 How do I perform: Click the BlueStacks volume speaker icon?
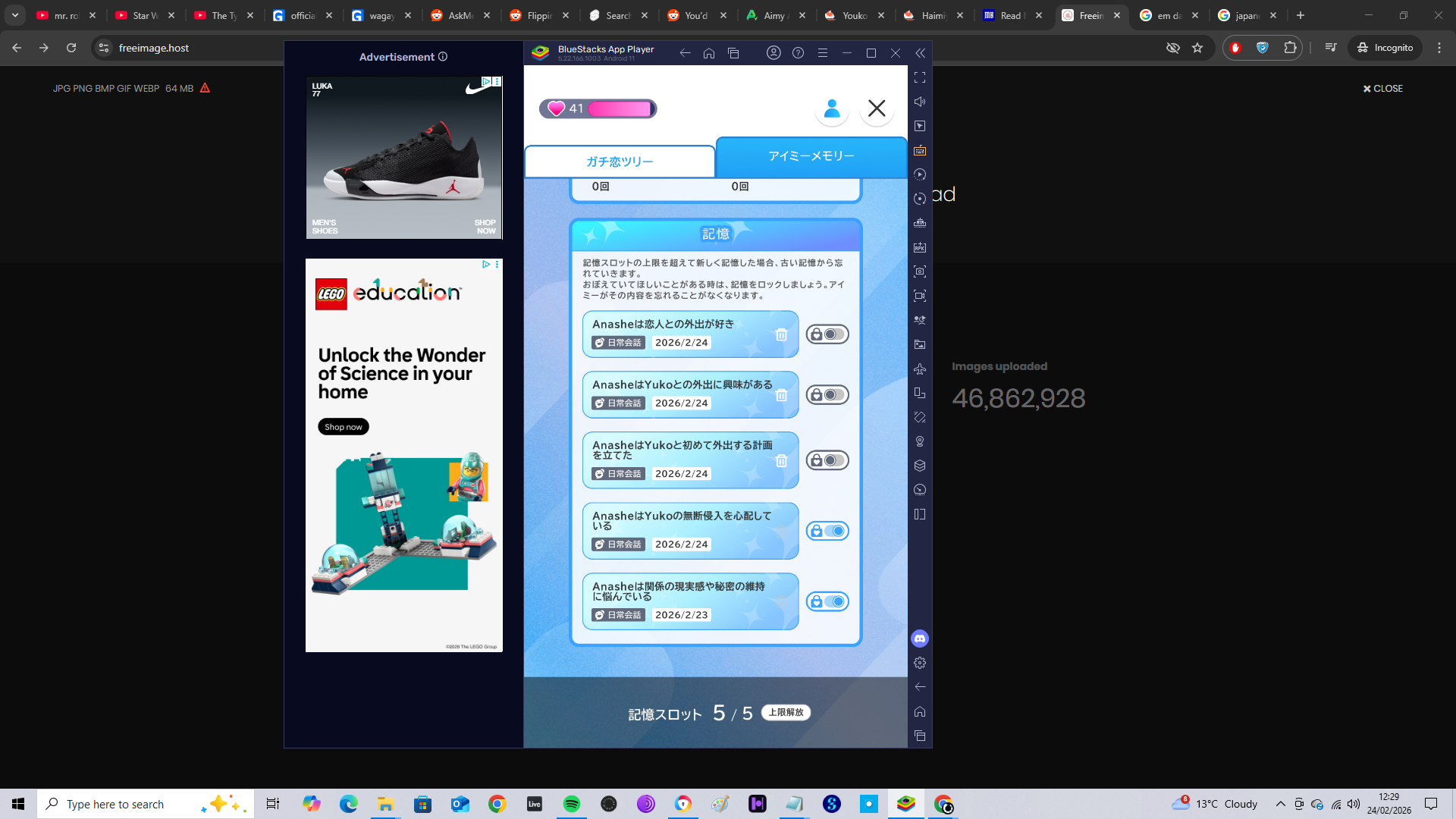[x=920, y=102]
